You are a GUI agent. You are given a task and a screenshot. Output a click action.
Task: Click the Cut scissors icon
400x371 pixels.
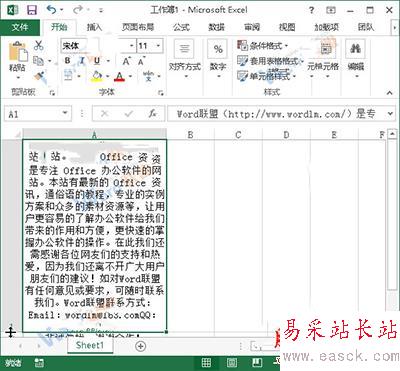(x=39, y=45)
